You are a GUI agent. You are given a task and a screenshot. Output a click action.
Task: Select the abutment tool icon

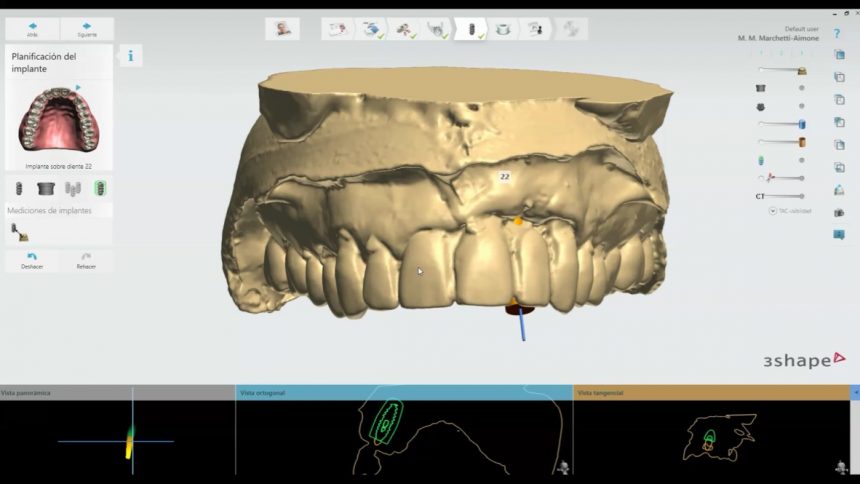click(x=45, y=188)
